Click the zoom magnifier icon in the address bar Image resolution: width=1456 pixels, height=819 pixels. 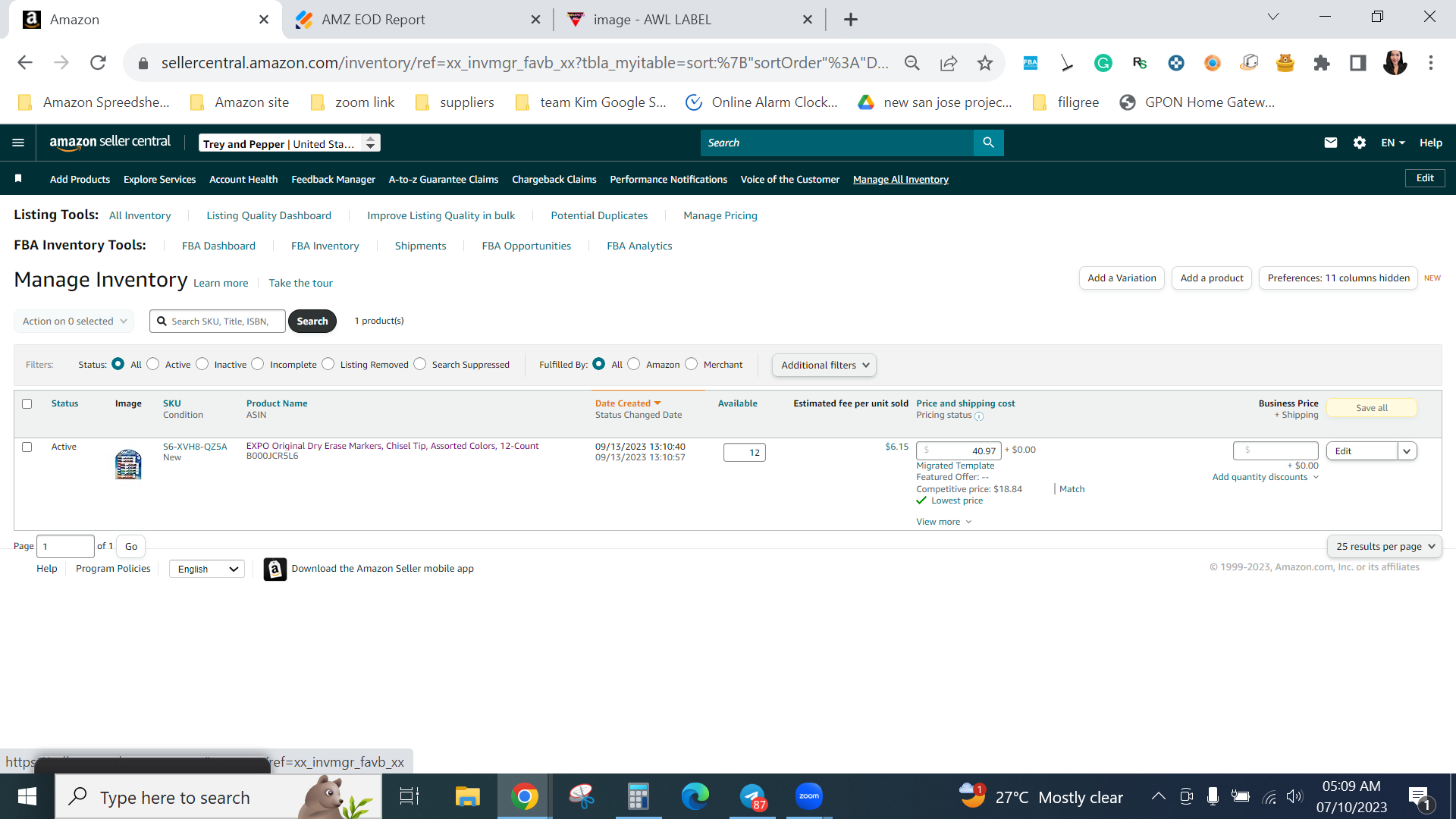tap(912, 63)
